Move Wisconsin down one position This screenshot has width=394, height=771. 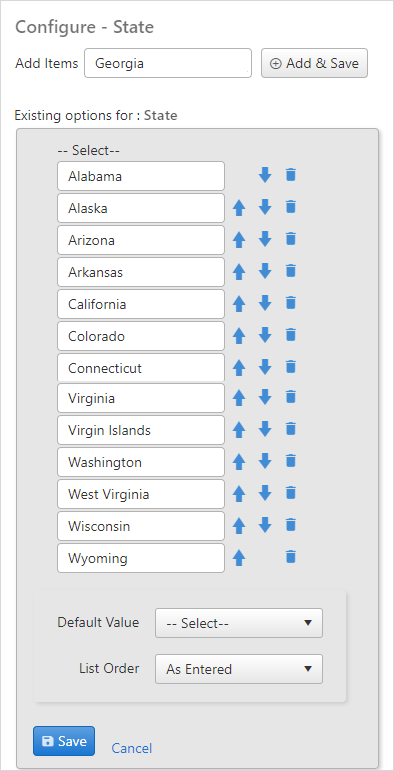point(265,525)
